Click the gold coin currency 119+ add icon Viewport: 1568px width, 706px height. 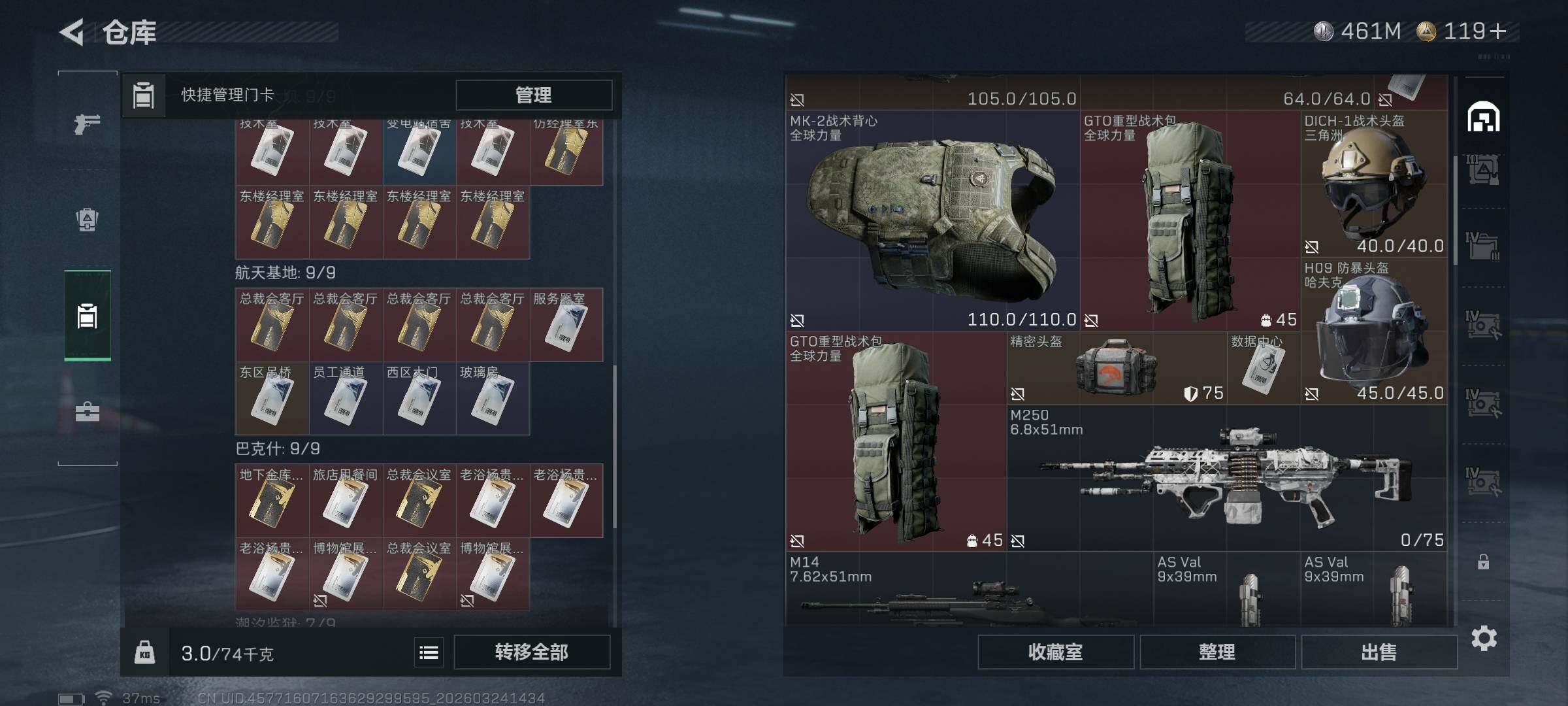coord(1498,31)
